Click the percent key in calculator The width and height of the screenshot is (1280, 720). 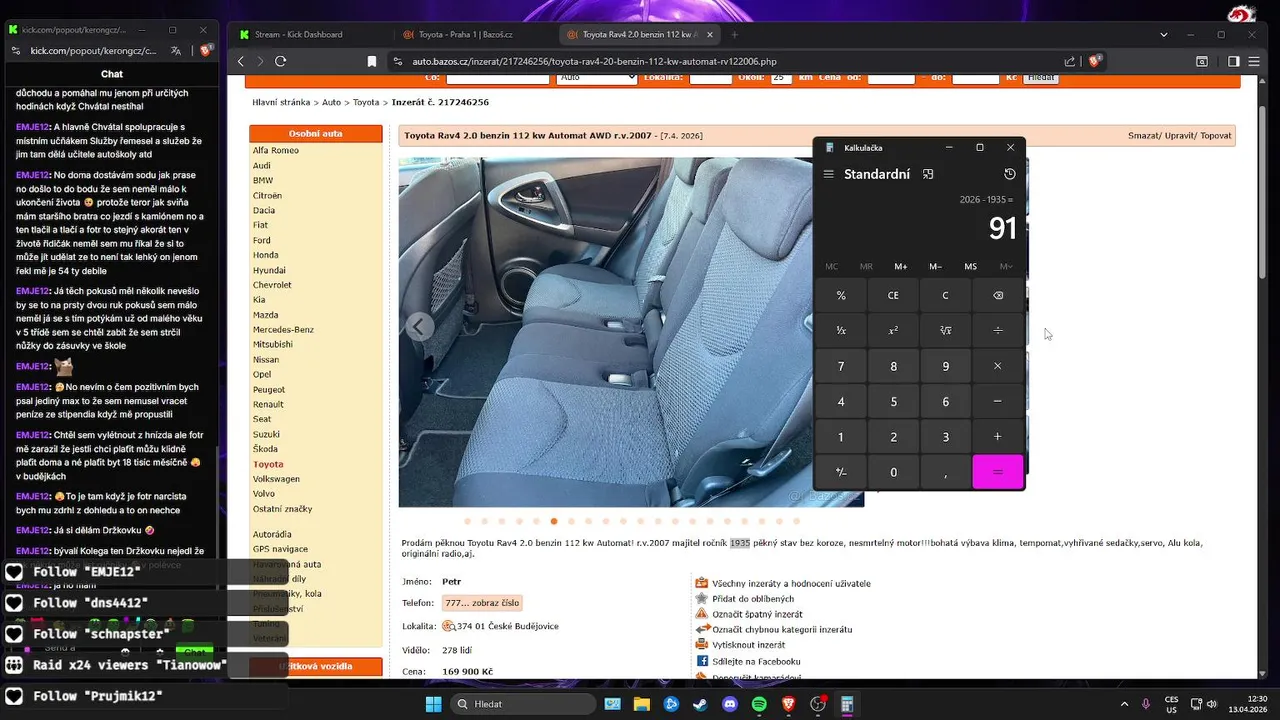[841, 296]
